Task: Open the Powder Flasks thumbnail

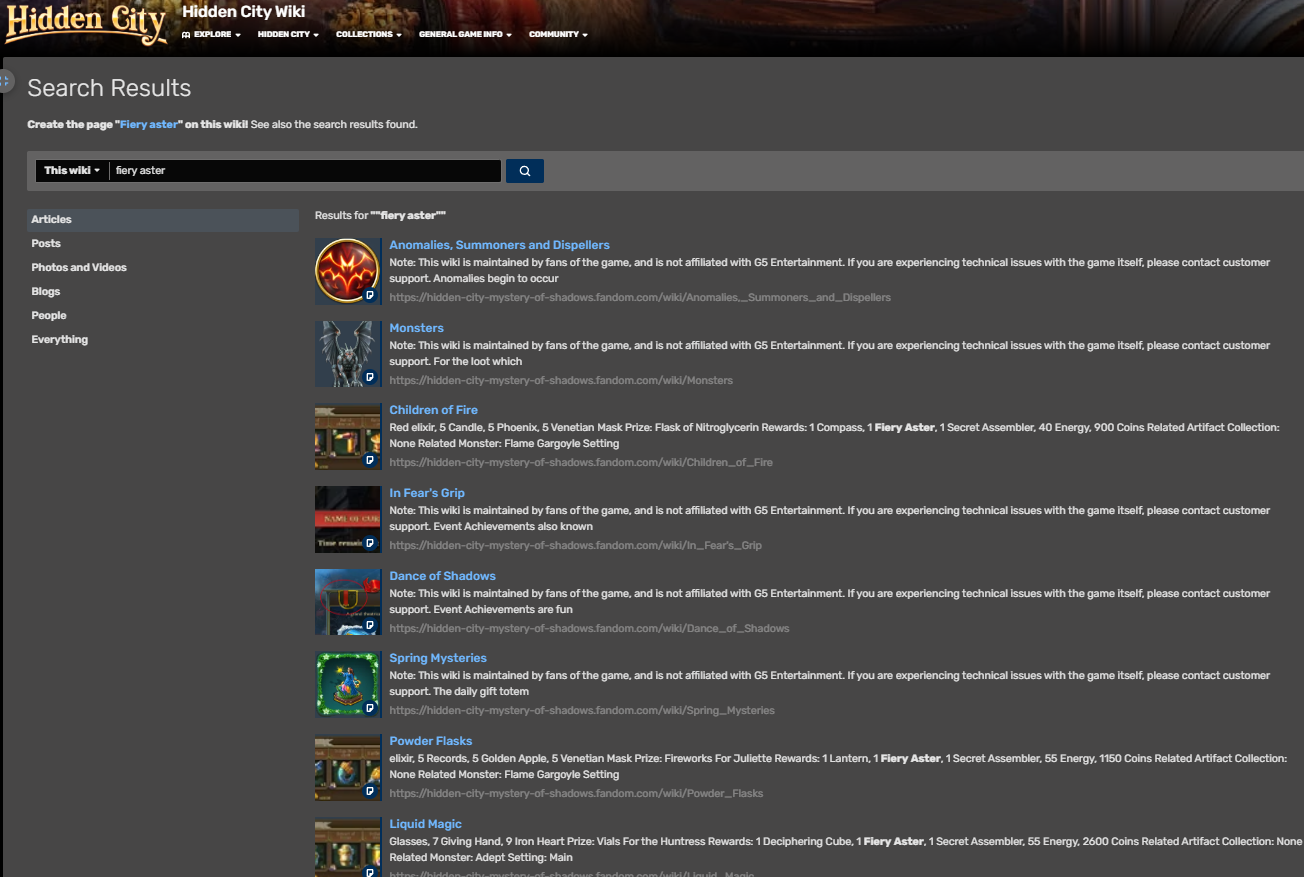Action: (x=348, y=767)
